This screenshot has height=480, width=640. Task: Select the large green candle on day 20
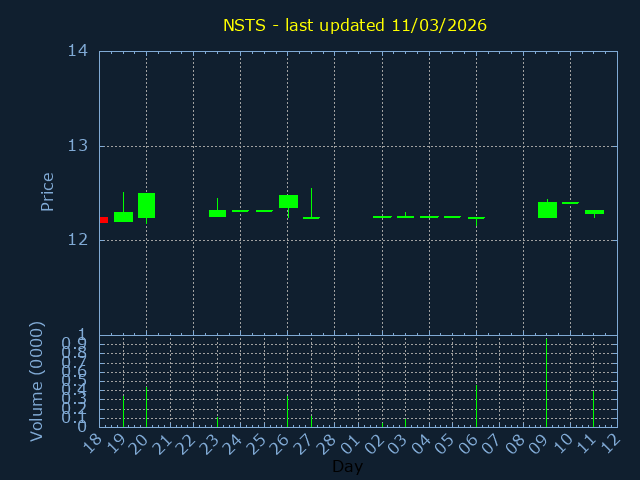tap(146, 205)
